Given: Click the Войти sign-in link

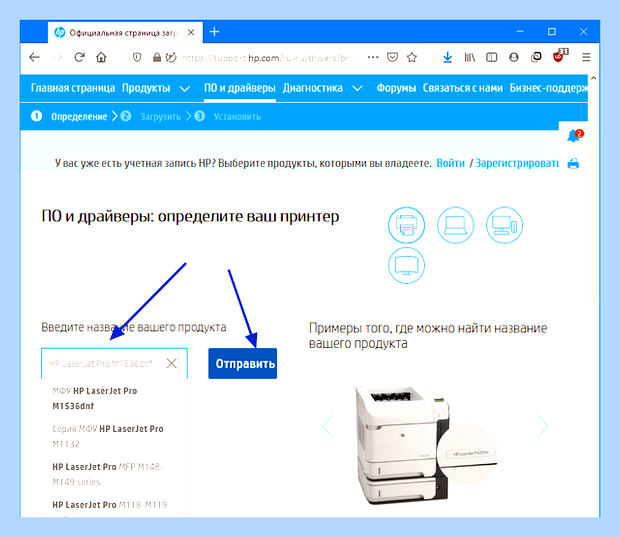Looking at the screenshot, I should (450, 163).
